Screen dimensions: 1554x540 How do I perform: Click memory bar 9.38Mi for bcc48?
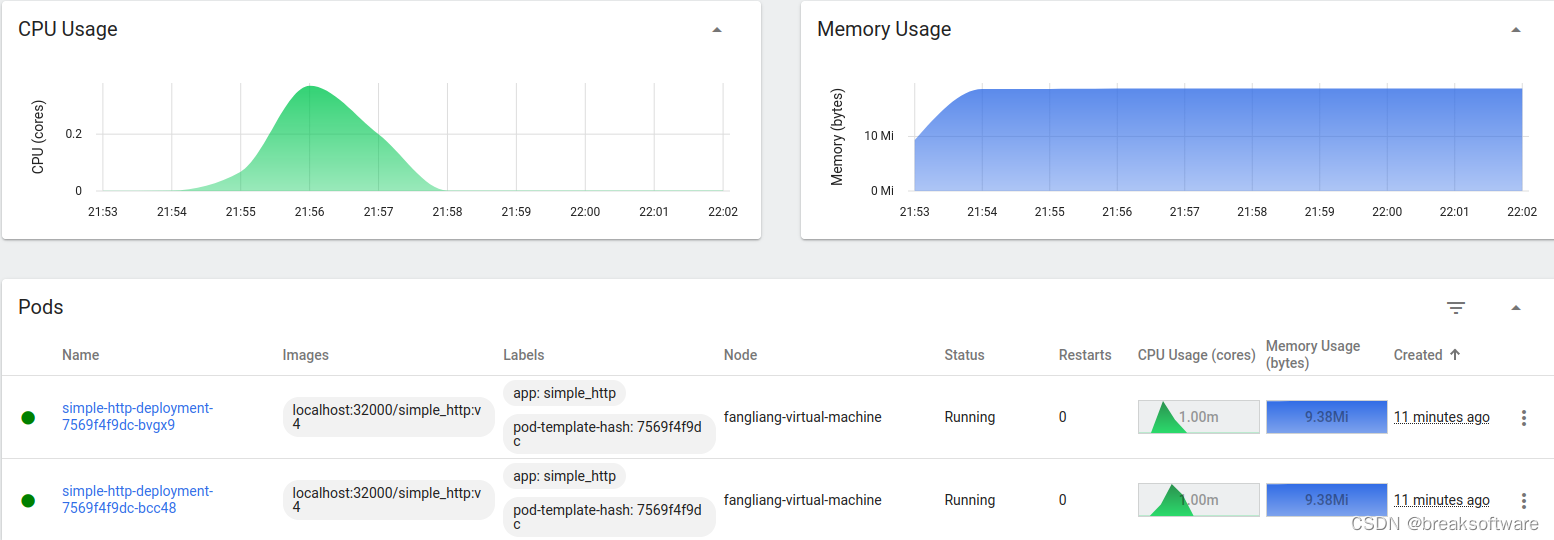click(x=1326, y=500)
